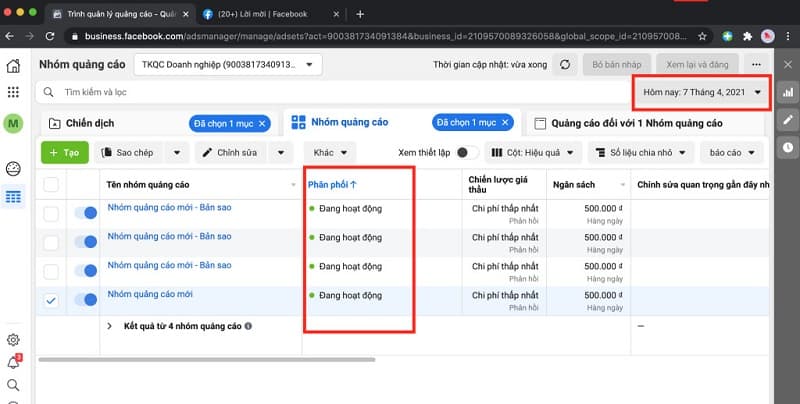Open the clock history icon on right

pyautogui.click(x=788, y=147)
